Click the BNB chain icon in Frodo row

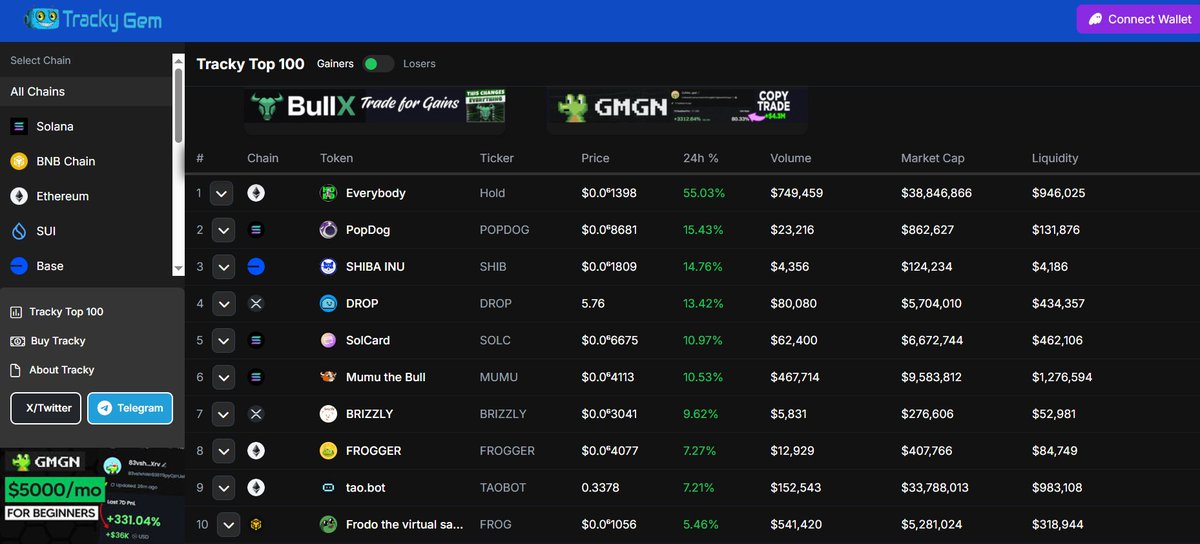(x=256, y=524)
